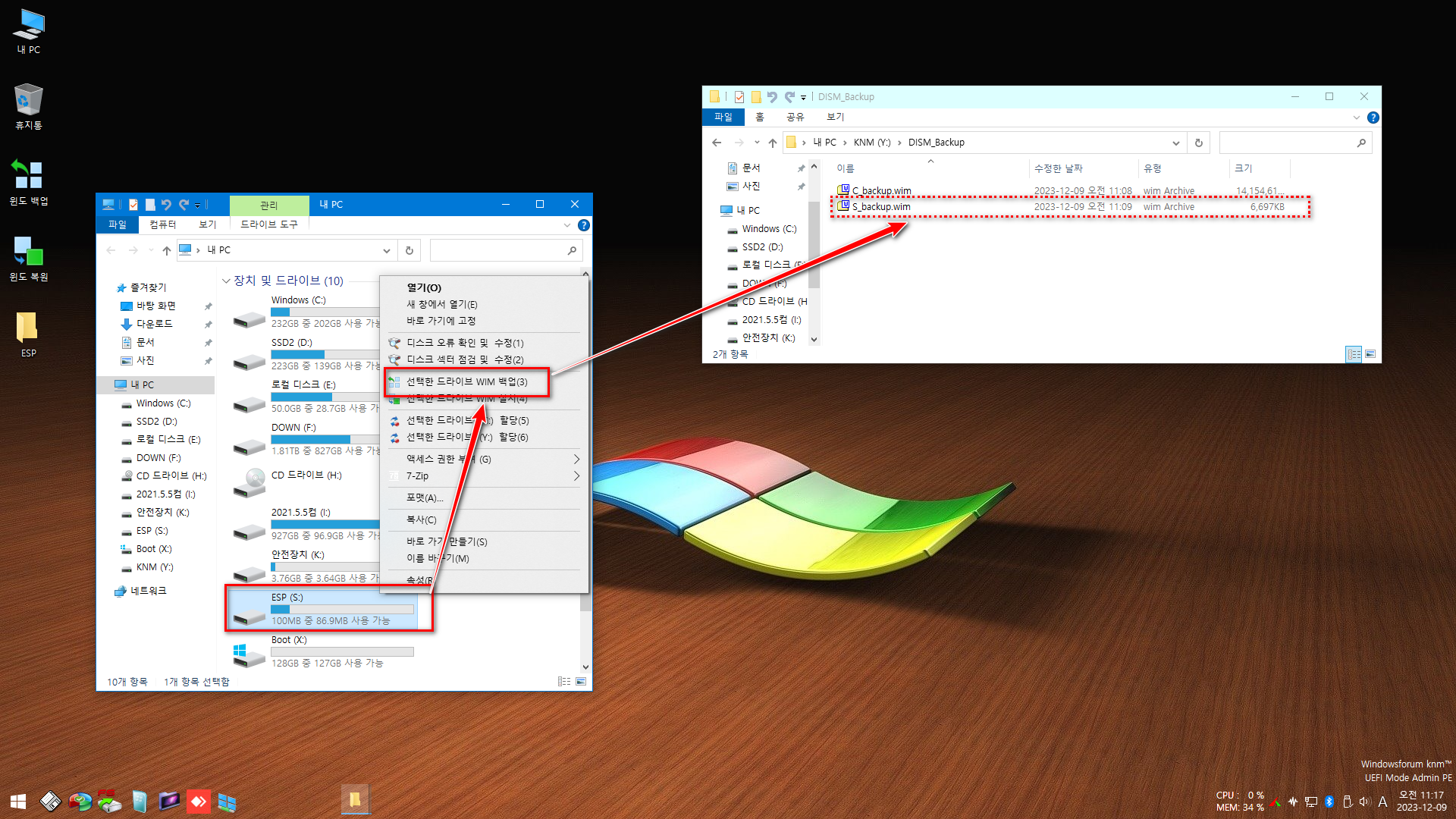Open quick access toolbar customize dropdown in DISM_Backup
The height and width of the screenshot is (819, 1456).
point(803,97)
